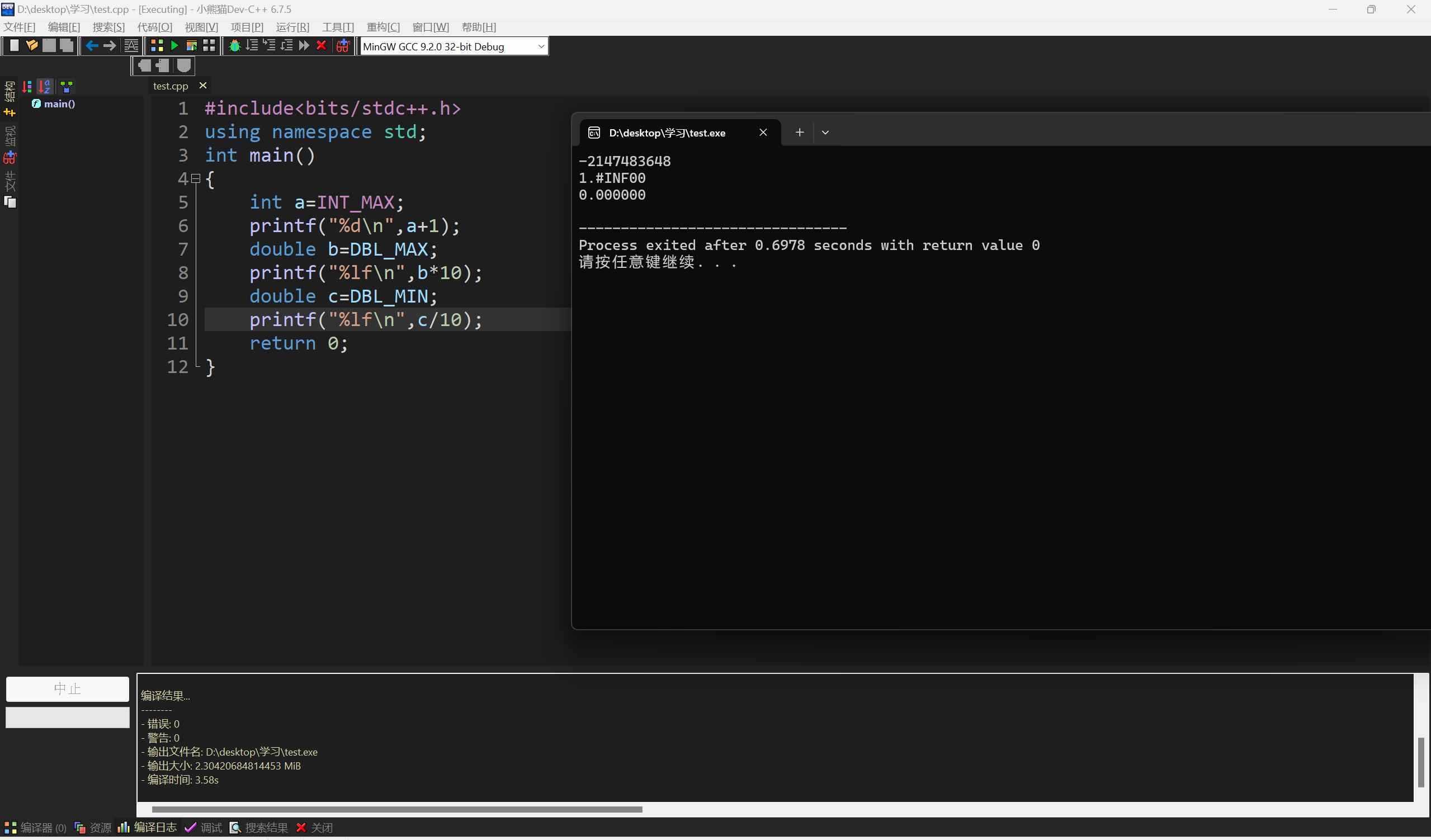Viewport: 1431px width, 840px height.
Task: Stop execution with red X icon
Action: (x=322, y=46)
